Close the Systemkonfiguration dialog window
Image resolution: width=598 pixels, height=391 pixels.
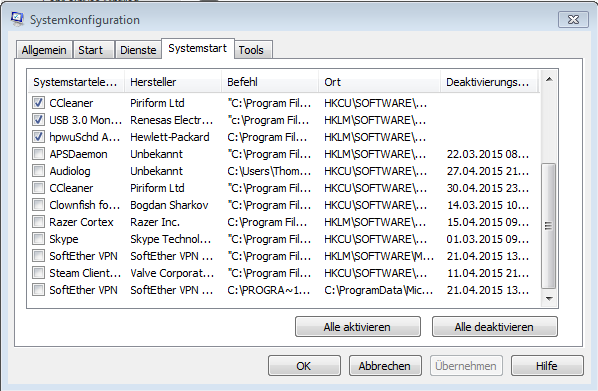pos(573,19)
